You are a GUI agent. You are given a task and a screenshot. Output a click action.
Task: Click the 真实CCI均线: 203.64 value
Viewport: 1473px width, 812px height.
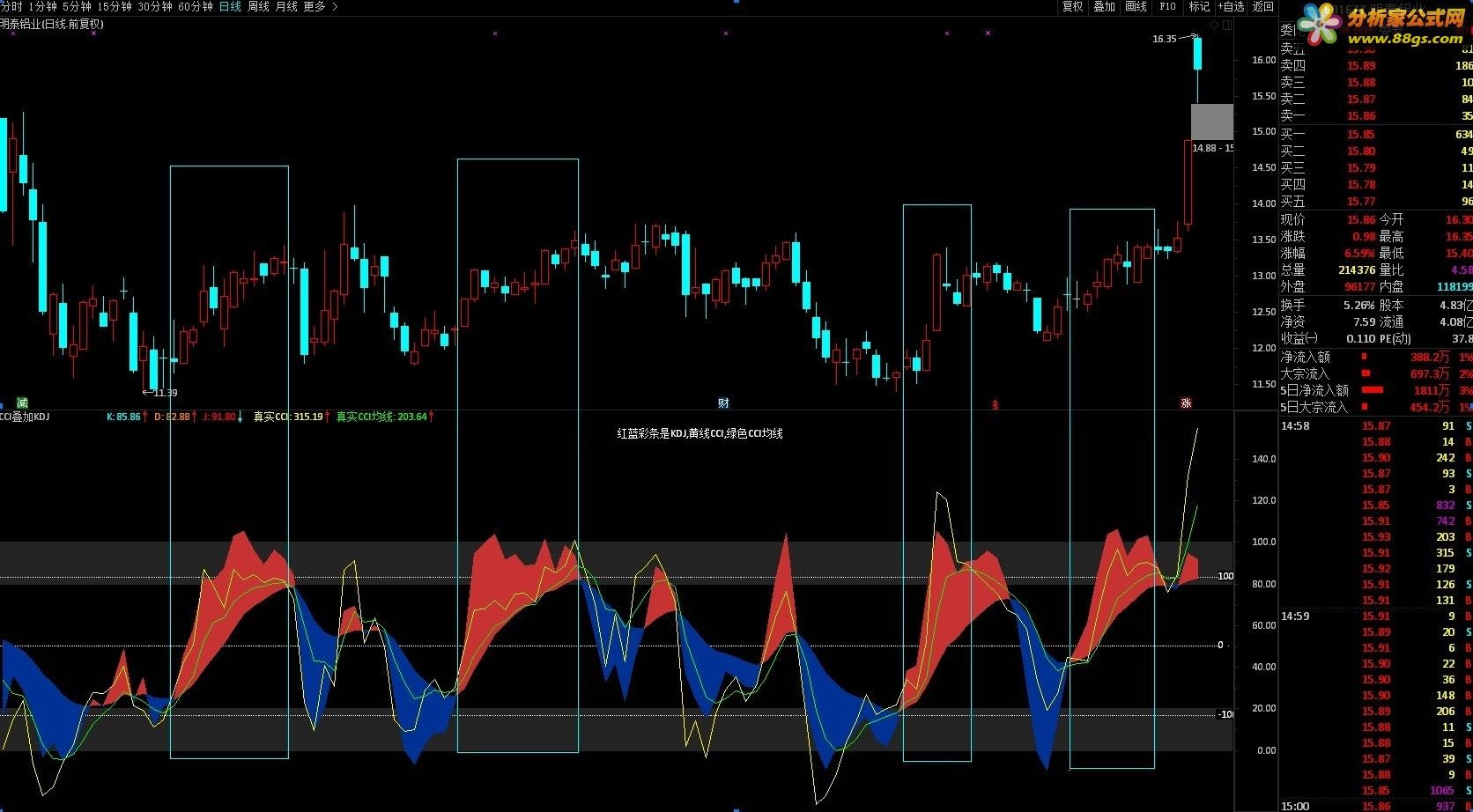tap(381, 417)
